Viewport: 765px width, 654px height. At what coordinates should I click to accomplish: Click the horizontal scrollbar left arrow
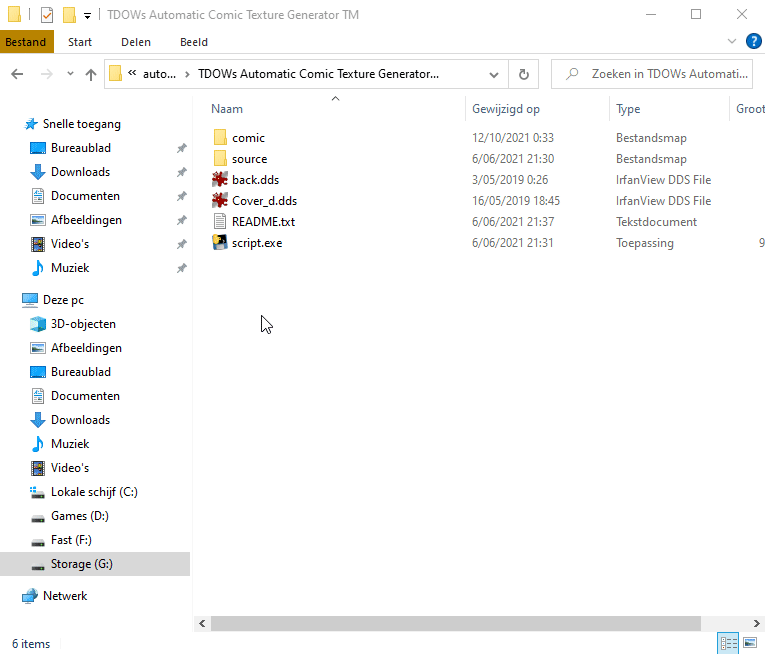(202, 623)
